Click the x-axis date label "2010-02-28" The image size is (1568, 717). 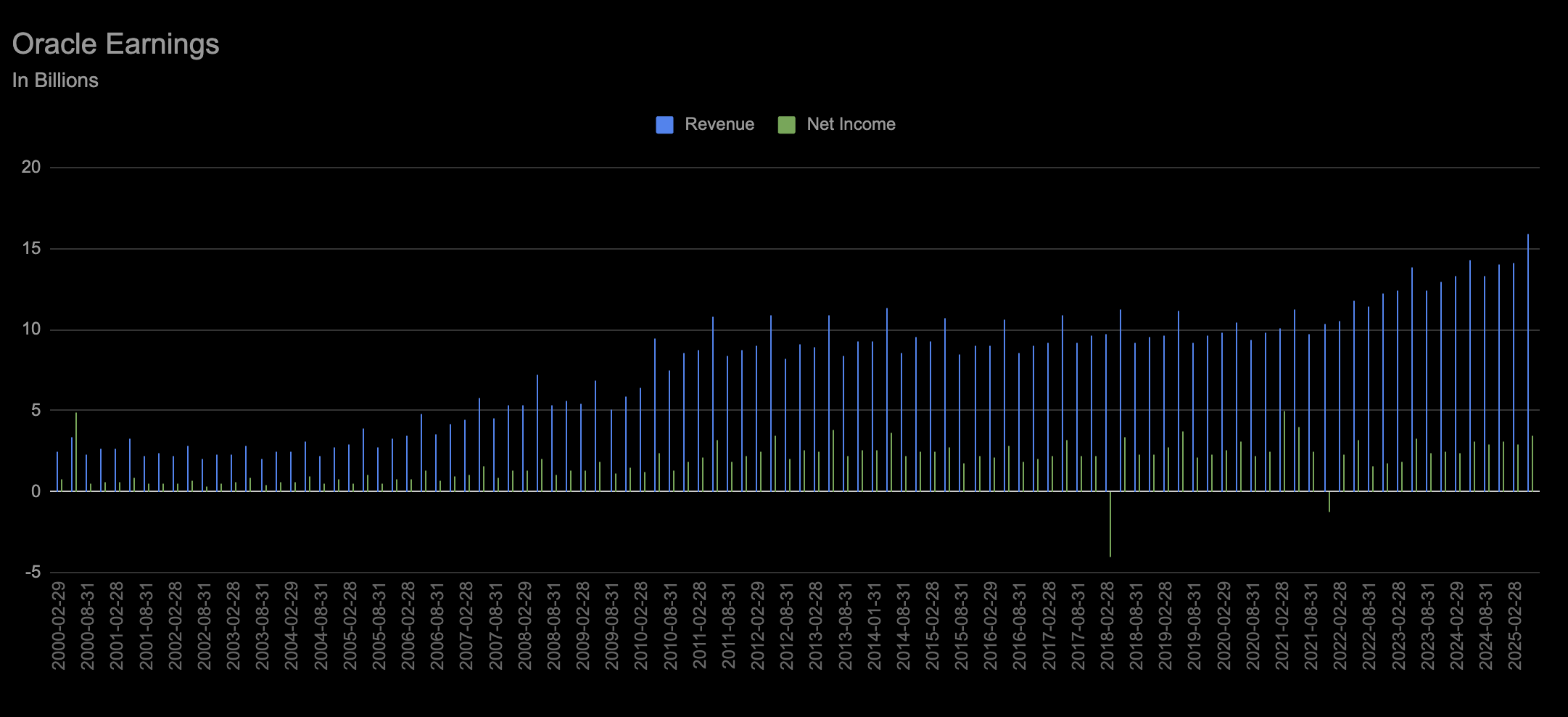pos(641,626)
